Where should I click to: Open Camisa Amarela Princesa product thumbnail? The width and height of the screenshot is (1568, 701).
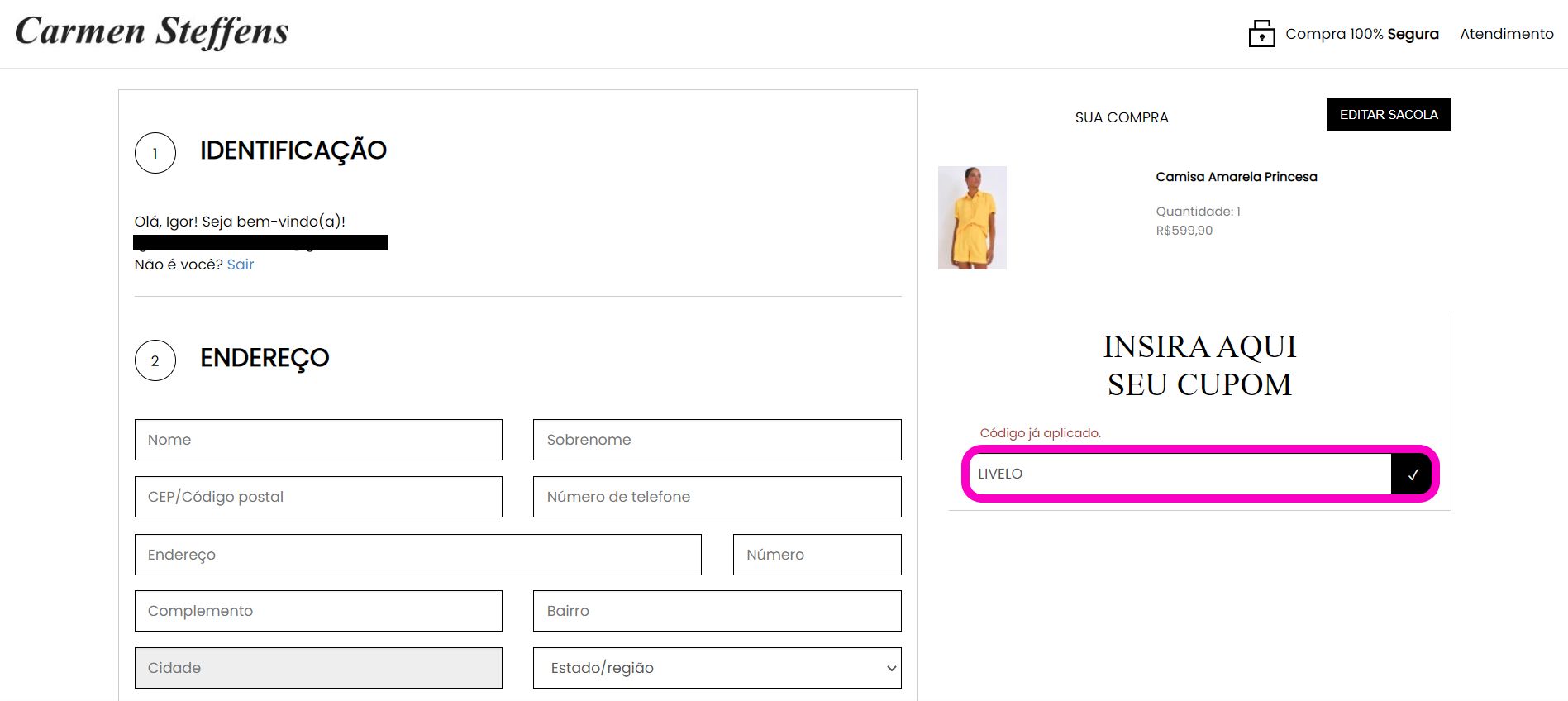point(972,217)
